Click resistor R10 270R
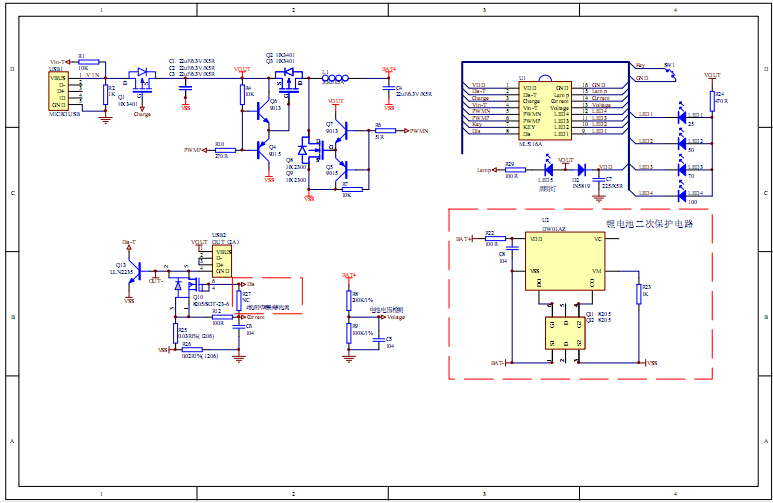Image resolution: width=773 pixels, height=503 pixels. (220, 150)
